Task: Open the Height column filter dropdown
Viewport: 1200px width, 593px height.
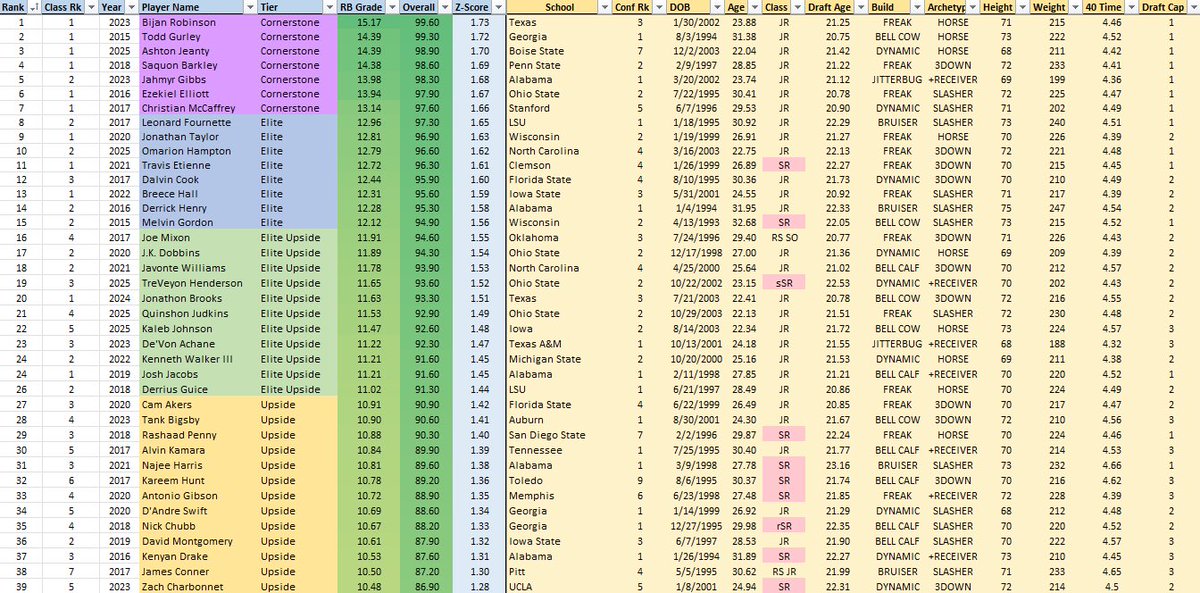Action: (1024, 7)
